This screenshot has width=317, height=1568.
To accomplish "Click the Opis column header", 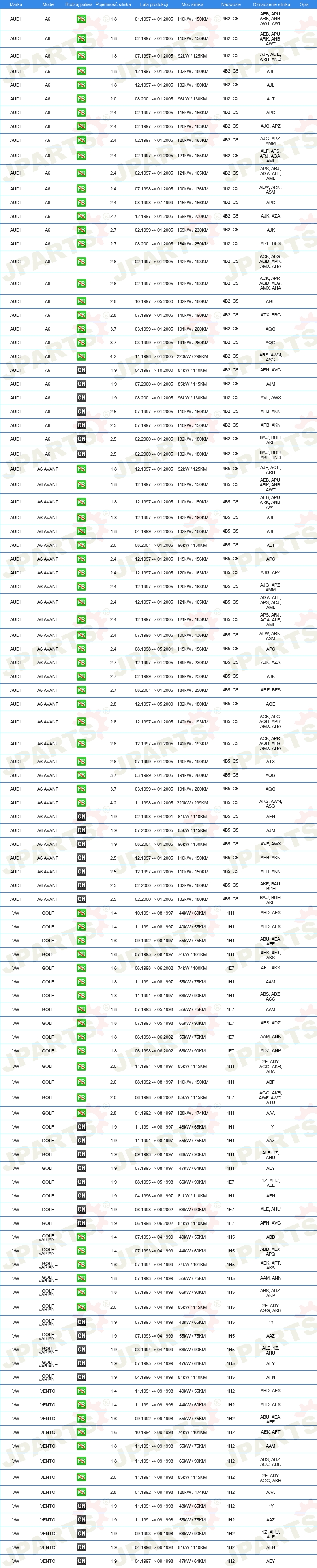I will 304,4.
